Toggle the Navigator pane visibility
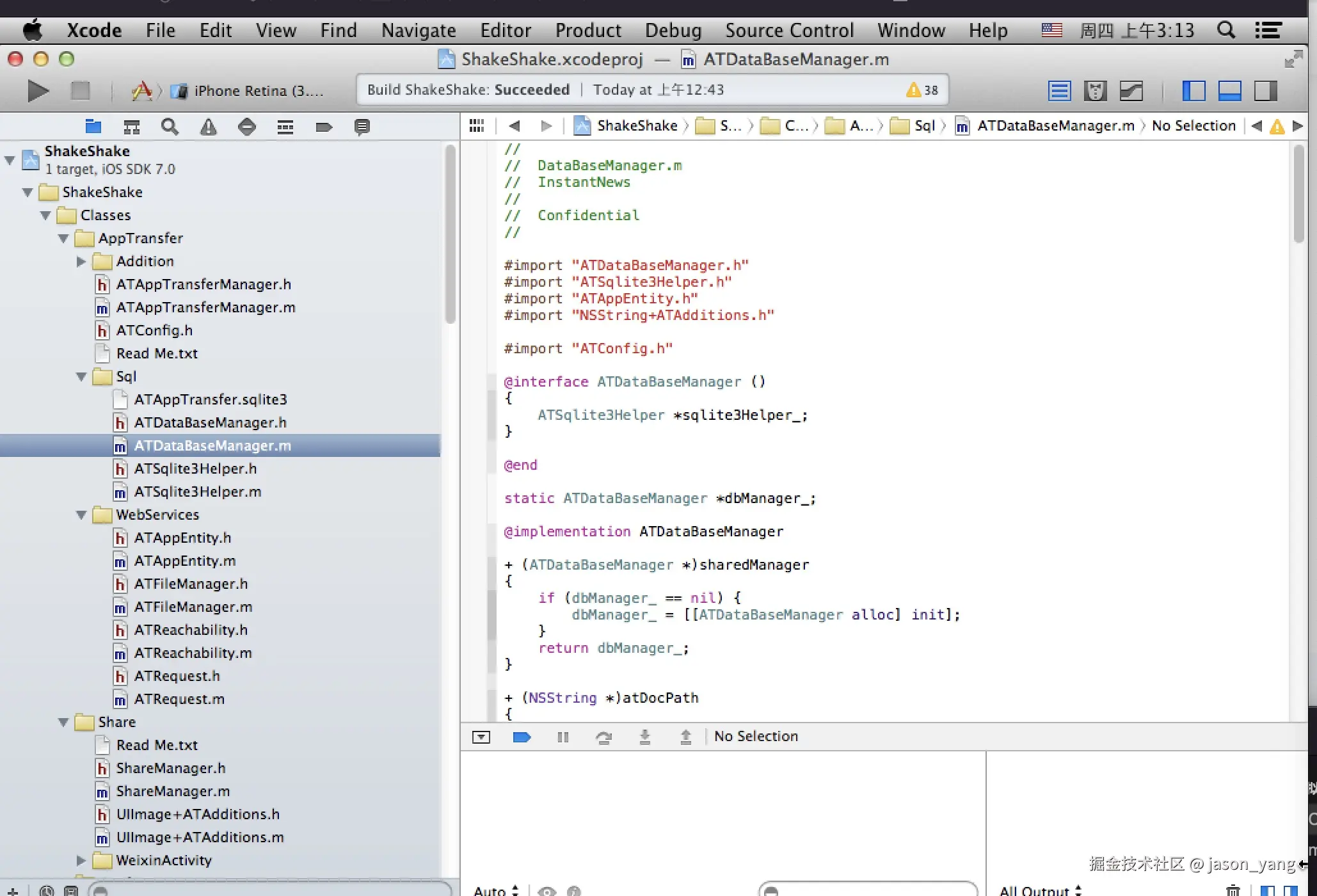 (1193, 91)
